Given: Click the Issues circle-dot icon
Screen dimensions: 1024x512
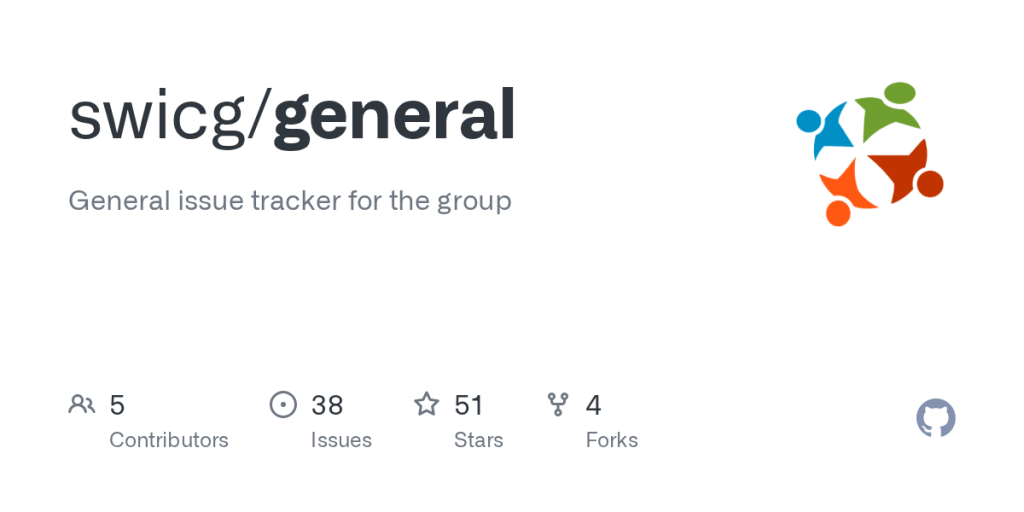Looking at the screenshot, I should tap(284, 405).
